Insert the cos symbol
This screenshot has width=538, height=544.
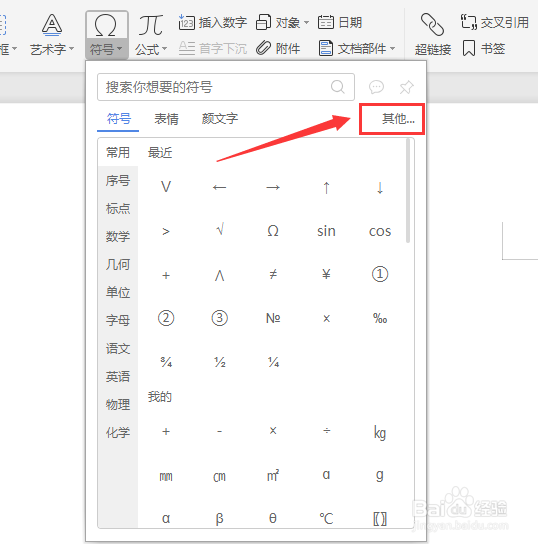380,231
